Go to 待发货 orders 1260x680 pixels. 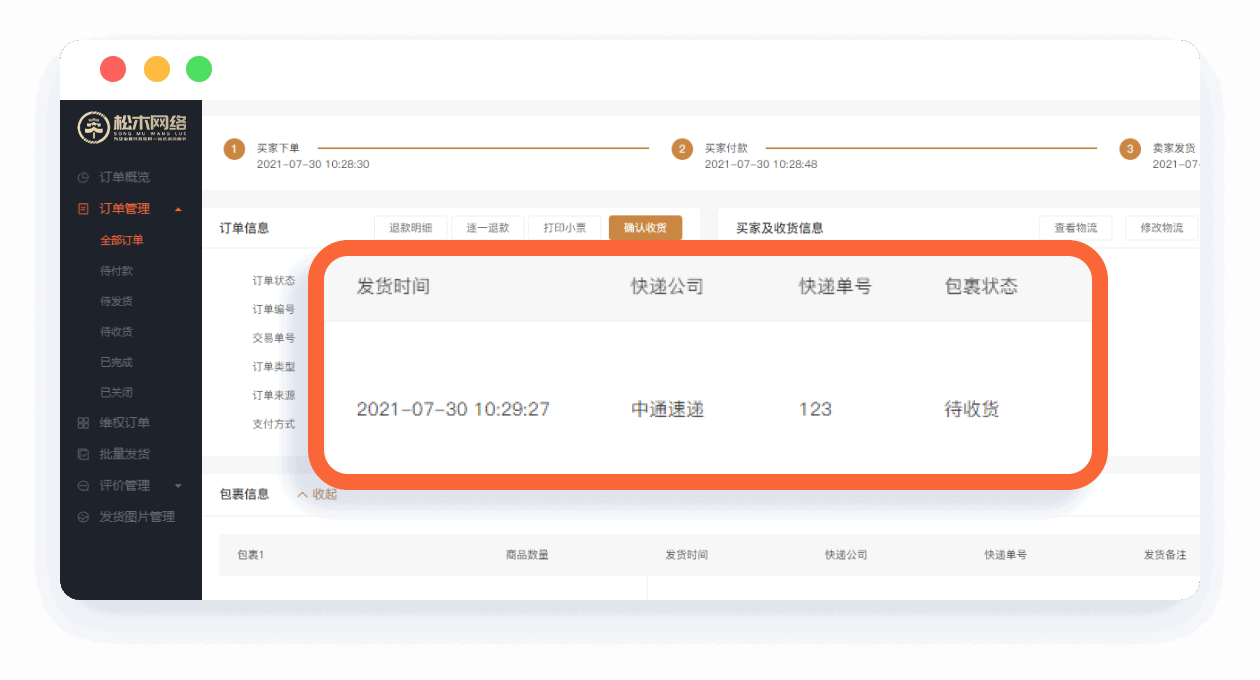click(116, 301)
